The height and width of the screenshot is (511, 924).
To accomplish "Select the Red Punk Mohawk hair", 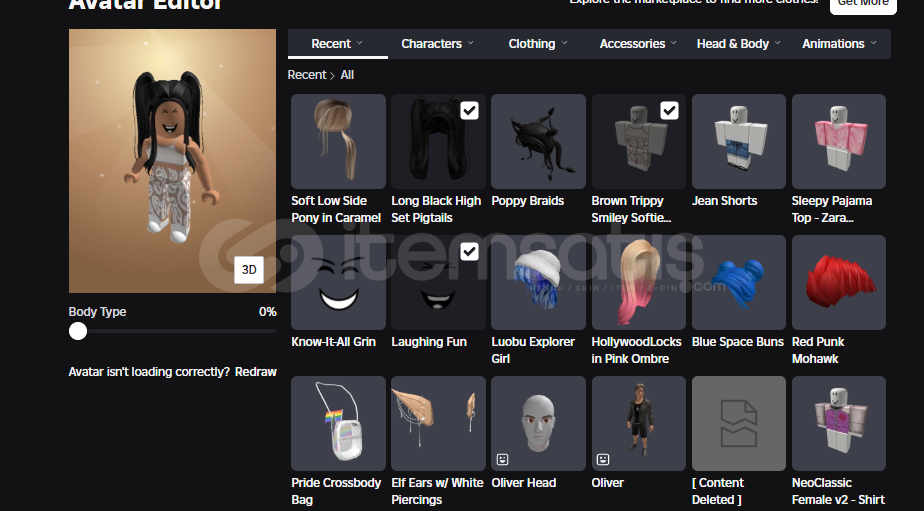I will 839,282.
